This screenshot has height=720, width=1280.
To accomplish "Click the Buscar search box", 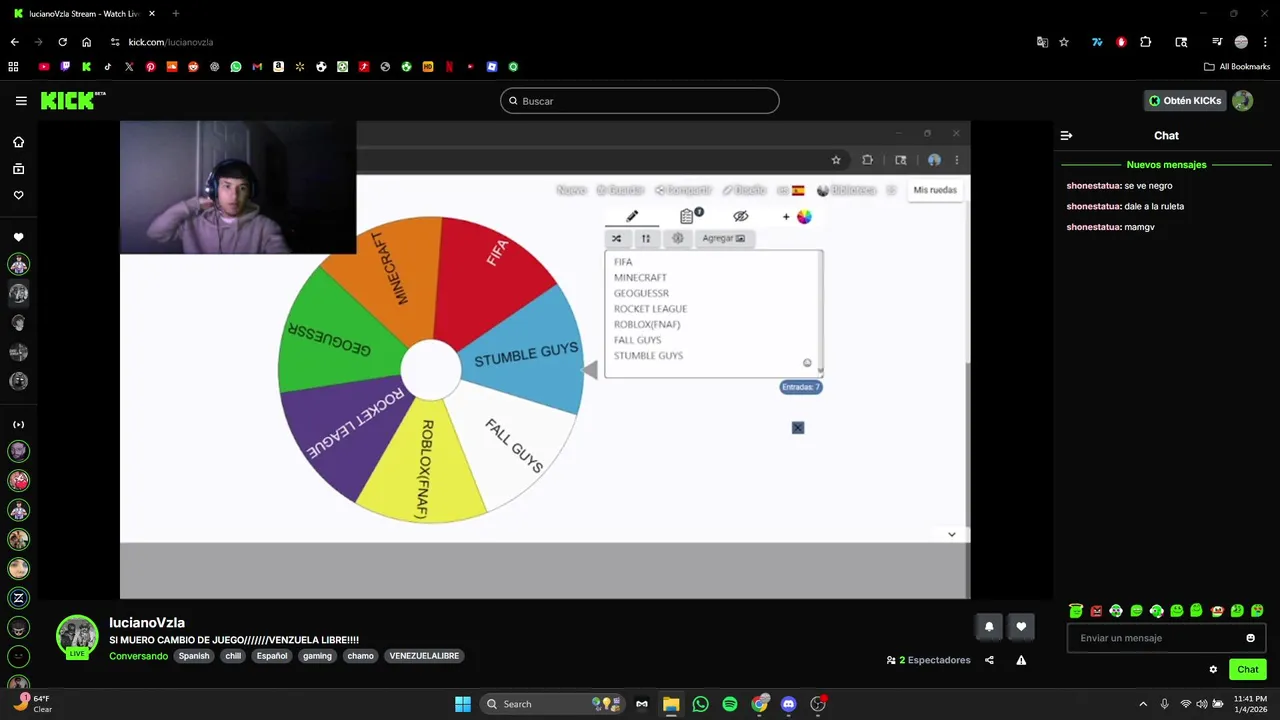I will click(x=640, y=101).
